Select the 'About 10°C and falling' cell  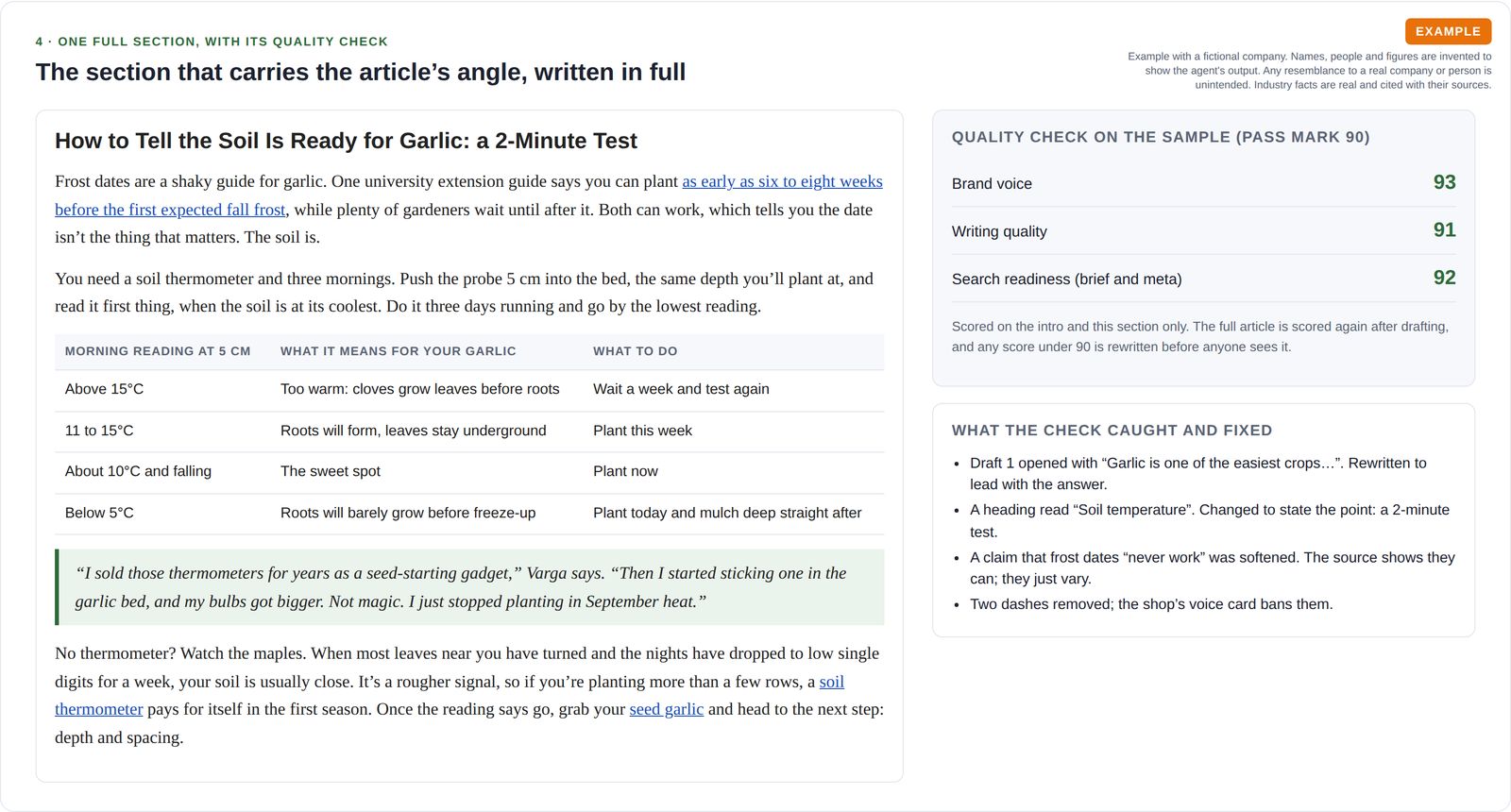138,471
